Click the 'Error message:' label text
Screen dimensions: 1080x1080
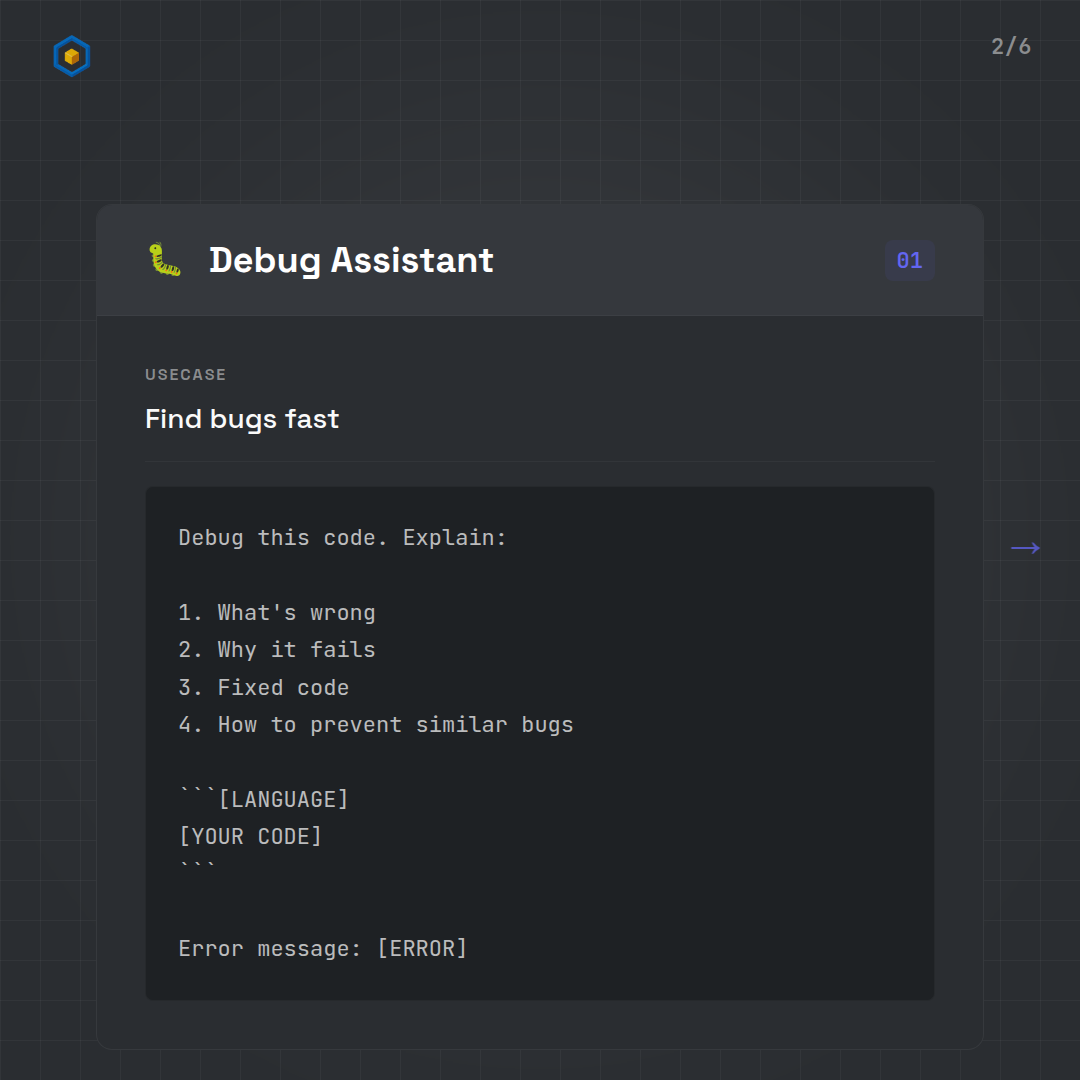(270, 949)
